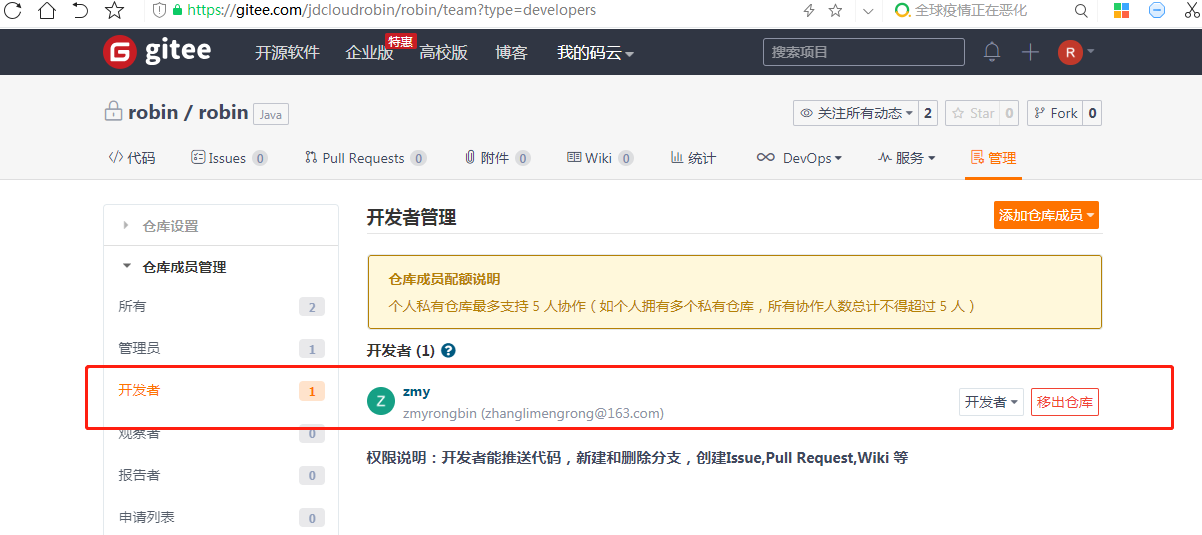
Task: Switch to the Issues tab
Action: 229,158
